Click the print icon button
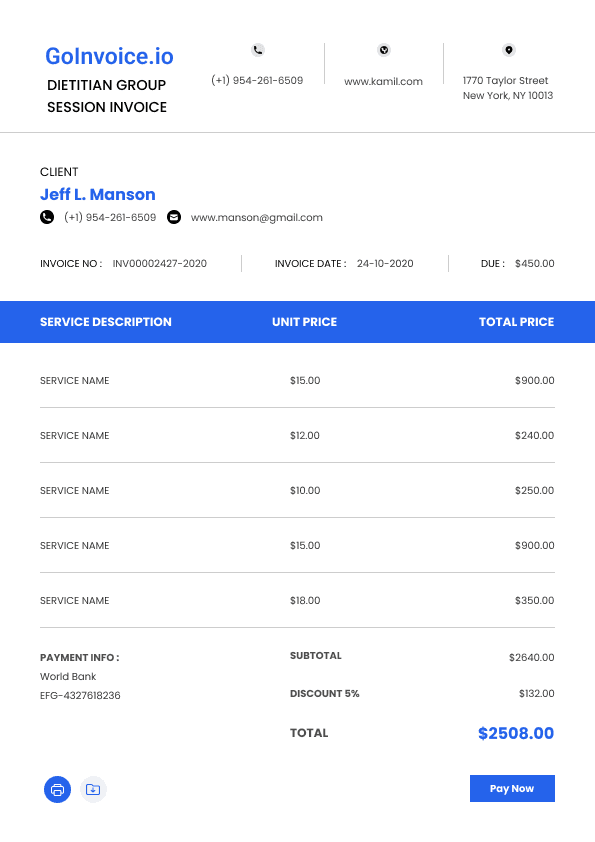This screenshot has height=842, width=595. 57,789
